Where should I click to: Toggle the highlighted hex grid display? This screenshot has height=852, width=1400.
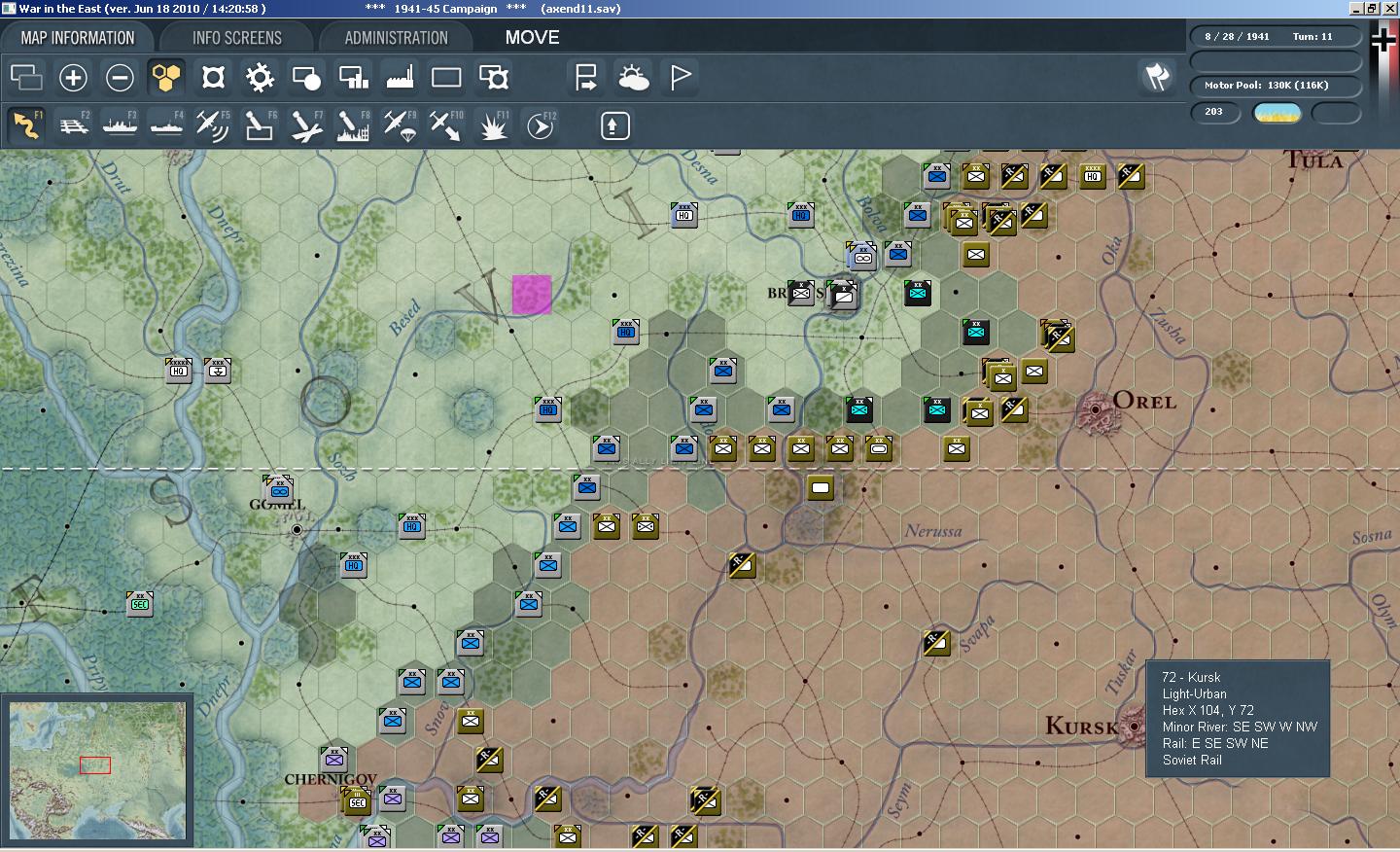(x=166, y=77)
